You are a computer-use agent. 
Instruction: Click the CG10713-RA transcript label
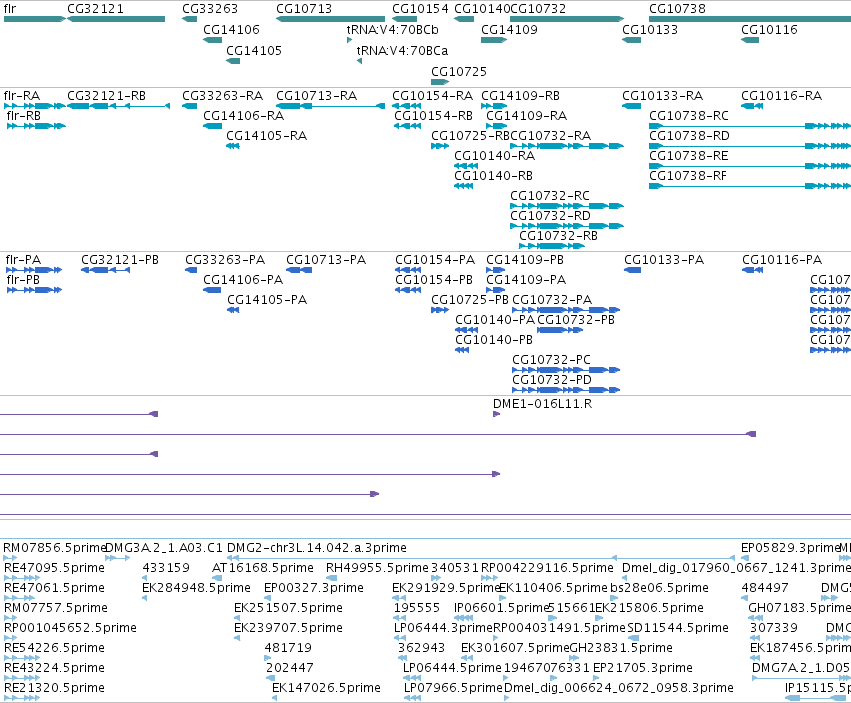click(316, 96)
